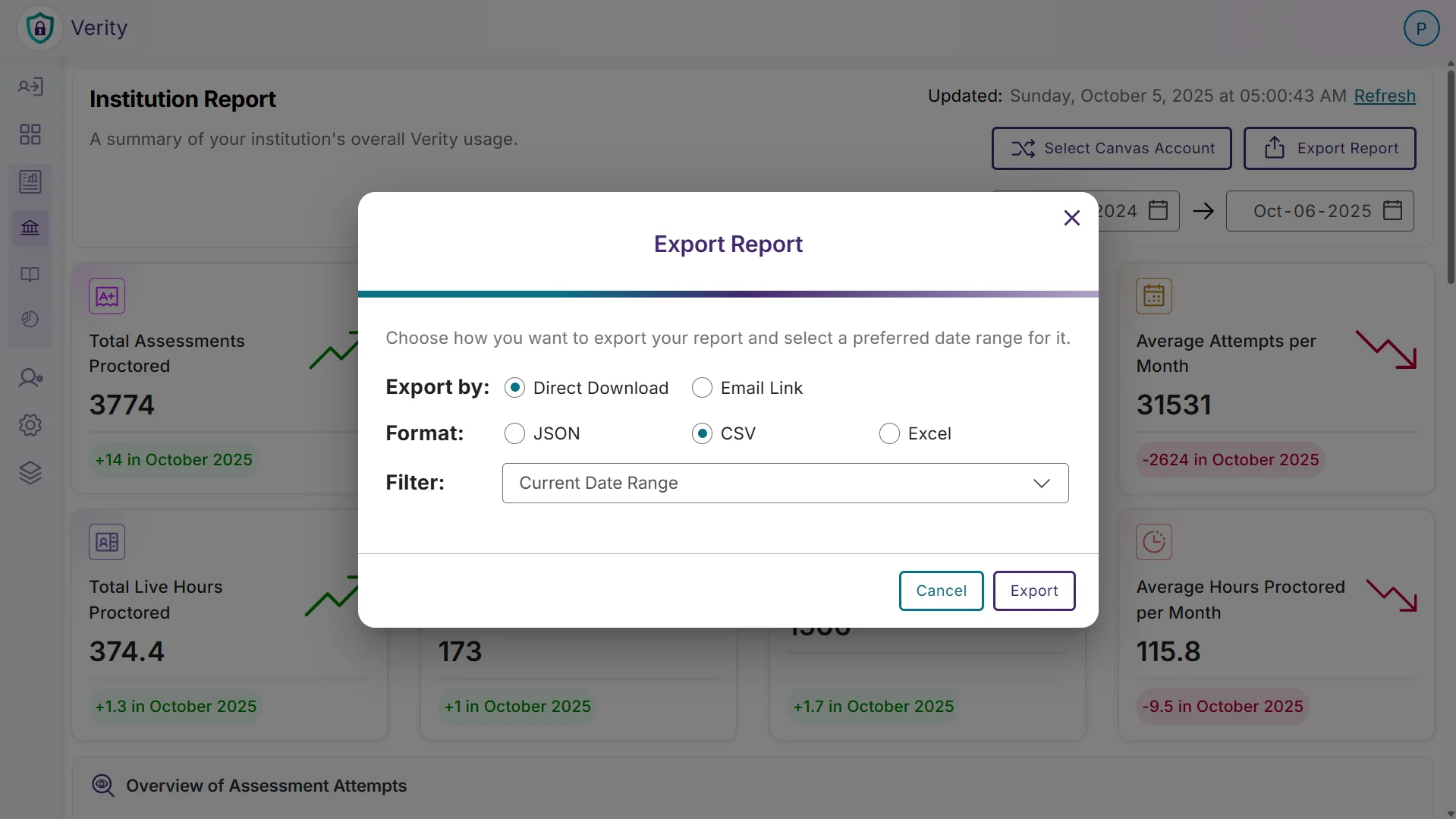Open the dashboard grid sidebar icon

click(x=30, y=134)
